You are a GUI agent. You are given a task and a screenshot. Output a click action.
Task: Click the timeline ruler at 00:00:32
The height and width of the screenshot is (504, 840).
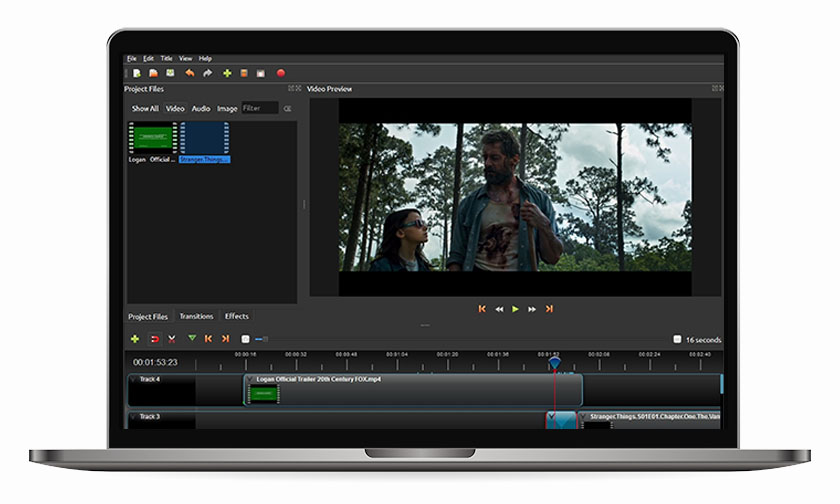click(296, 355)
